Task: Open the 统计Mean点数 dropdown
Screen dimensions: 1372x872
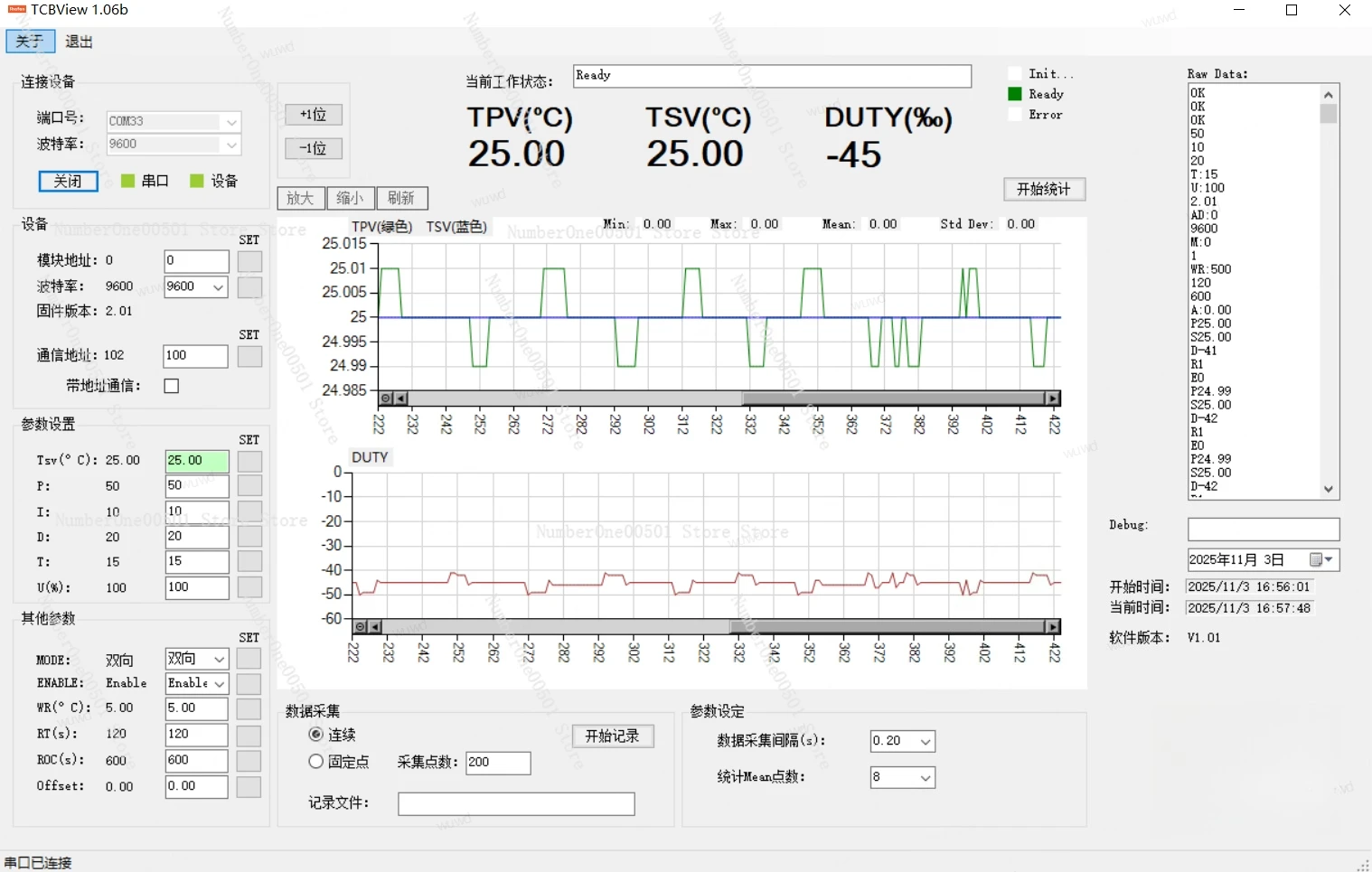Action: point(925,778)
